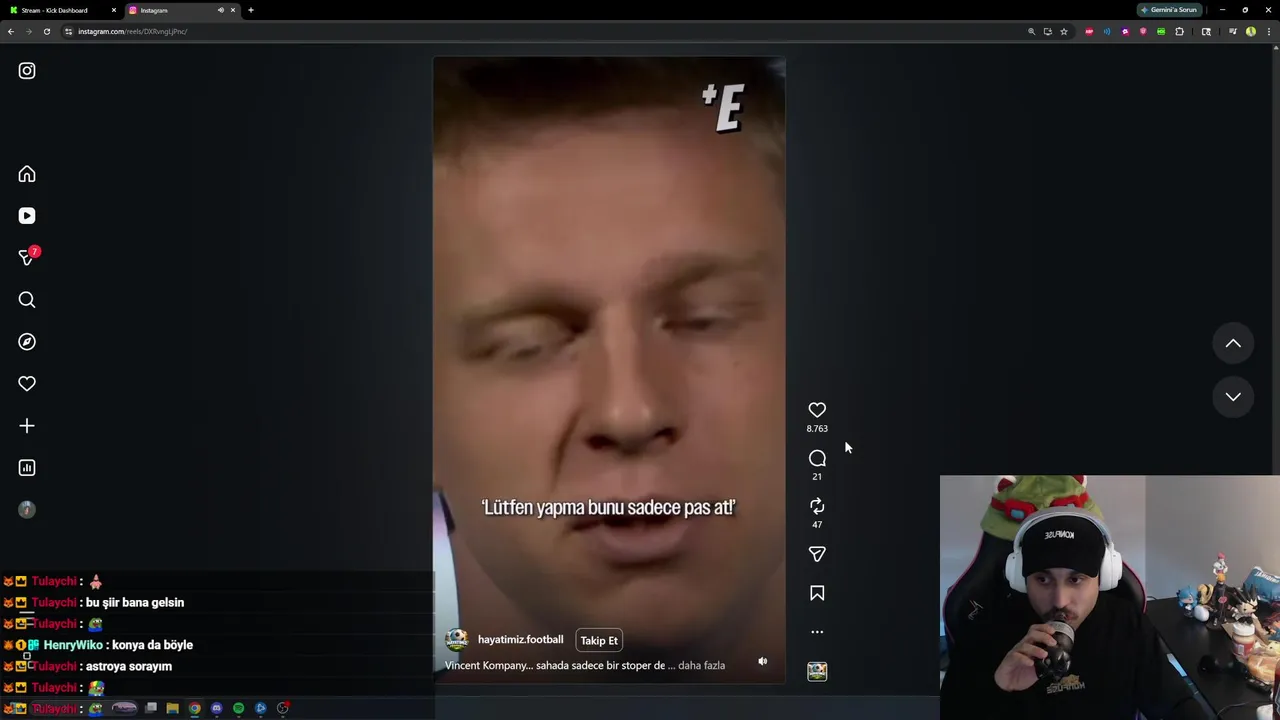Open the Reels section in sidebar

(27, 216)
